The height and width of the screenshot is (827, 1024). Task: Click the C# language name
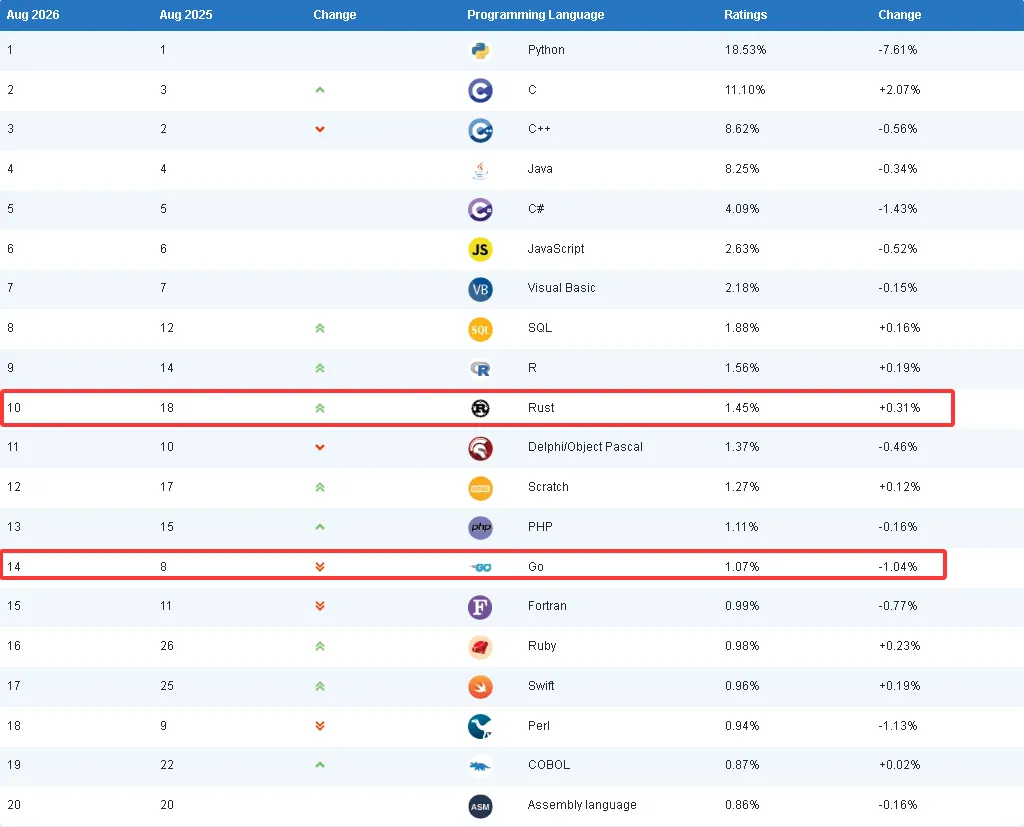[536, 208]
